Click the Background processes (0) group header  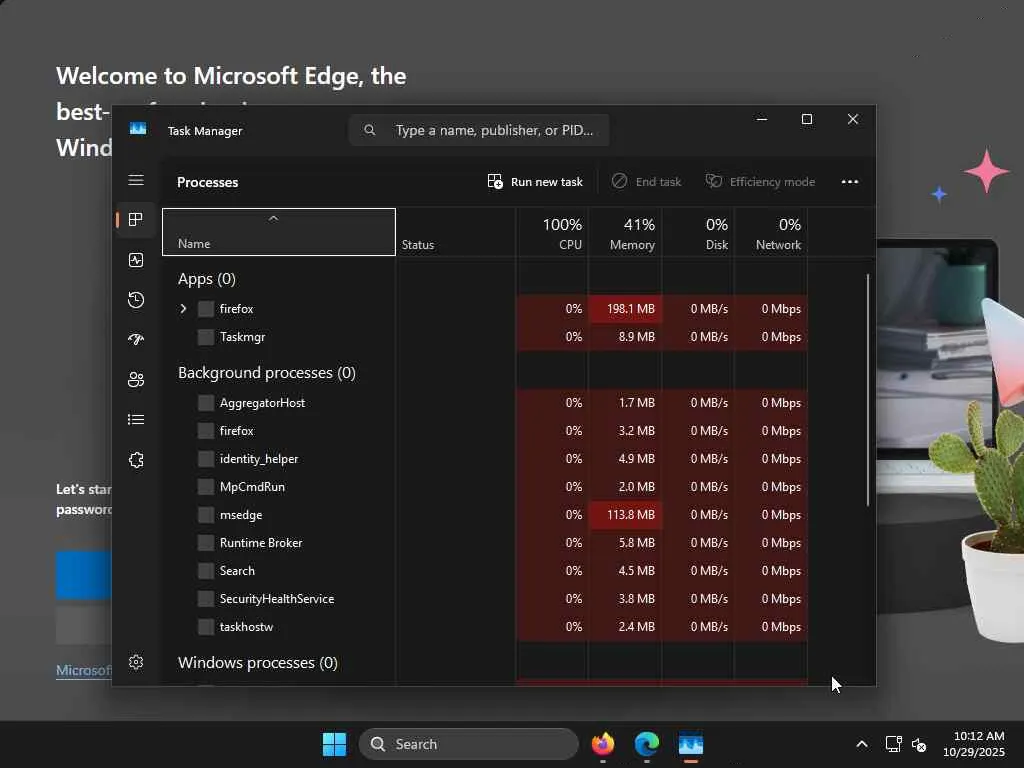pyautogui.click(x=267, y=373)
